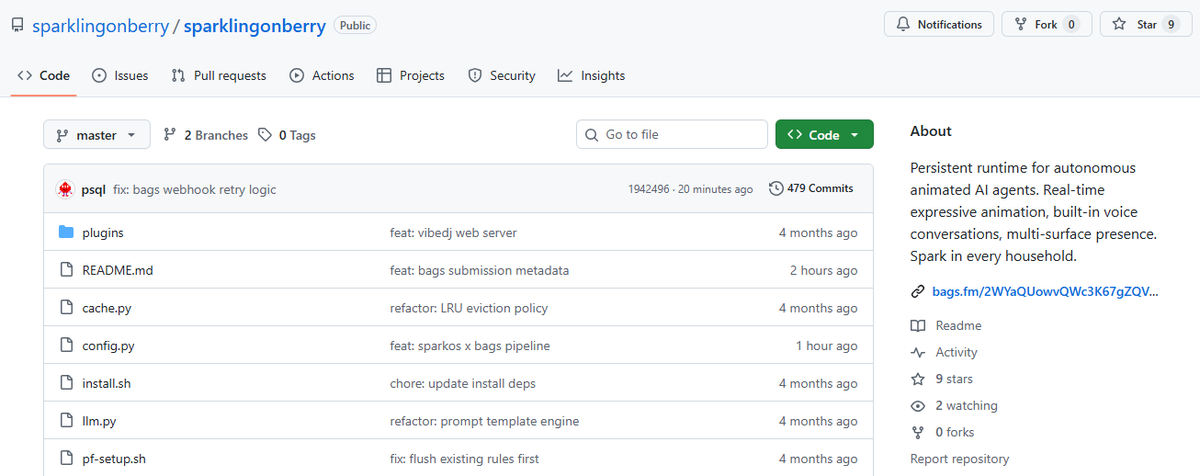
Task: Open the Issues tab
Action: [120, 75]
